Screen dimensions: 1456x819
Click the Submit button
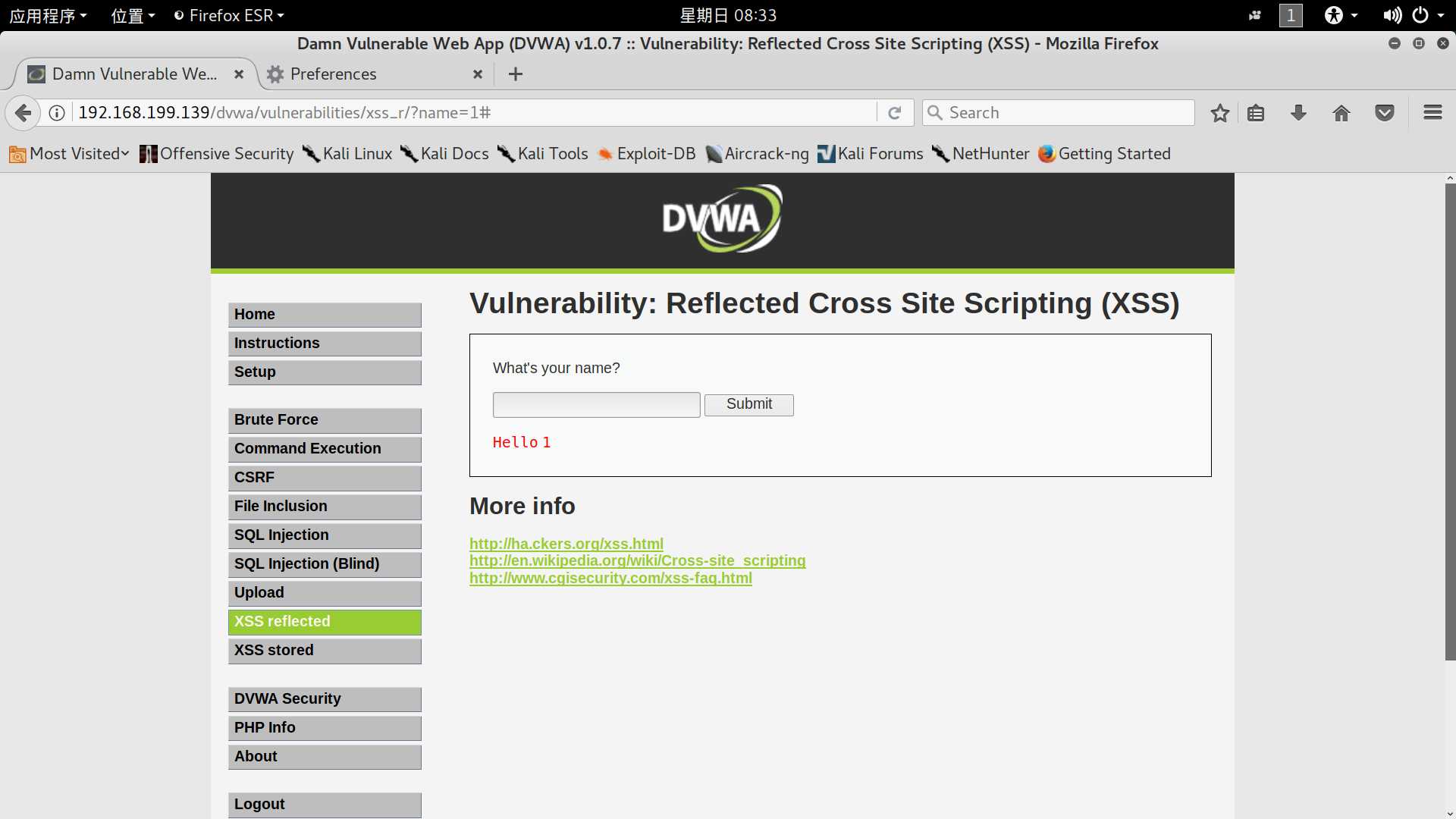(x=749, y=404)
